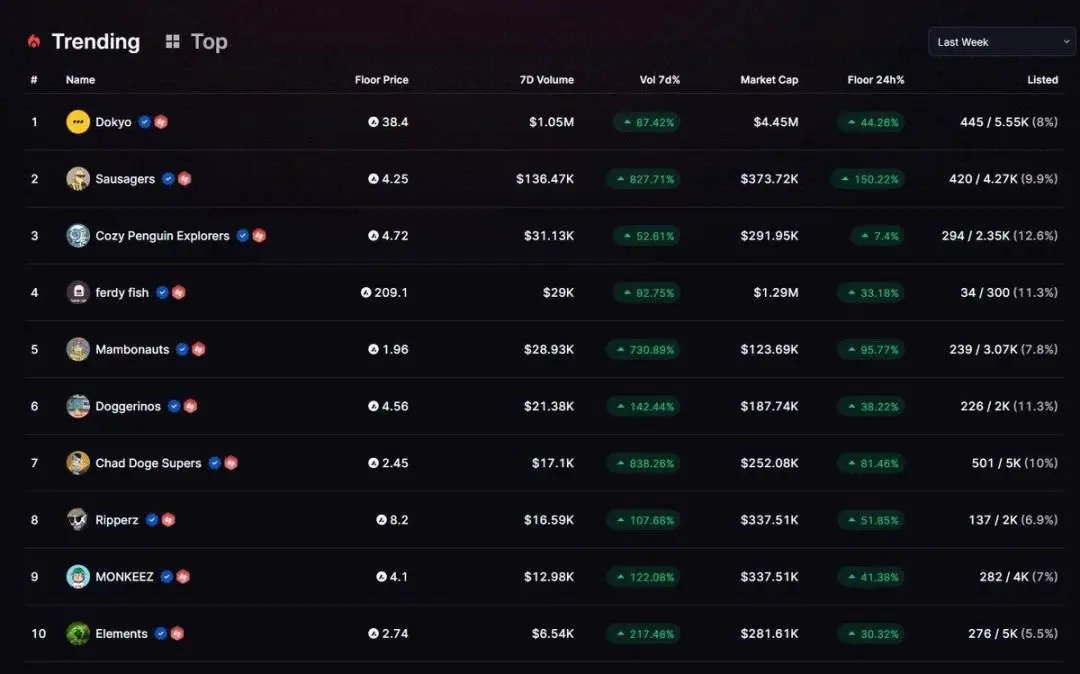This screenshot has width=1080, height=674.
Task: Open the Sausagers collection name link
Action: [x=125, y=179]
